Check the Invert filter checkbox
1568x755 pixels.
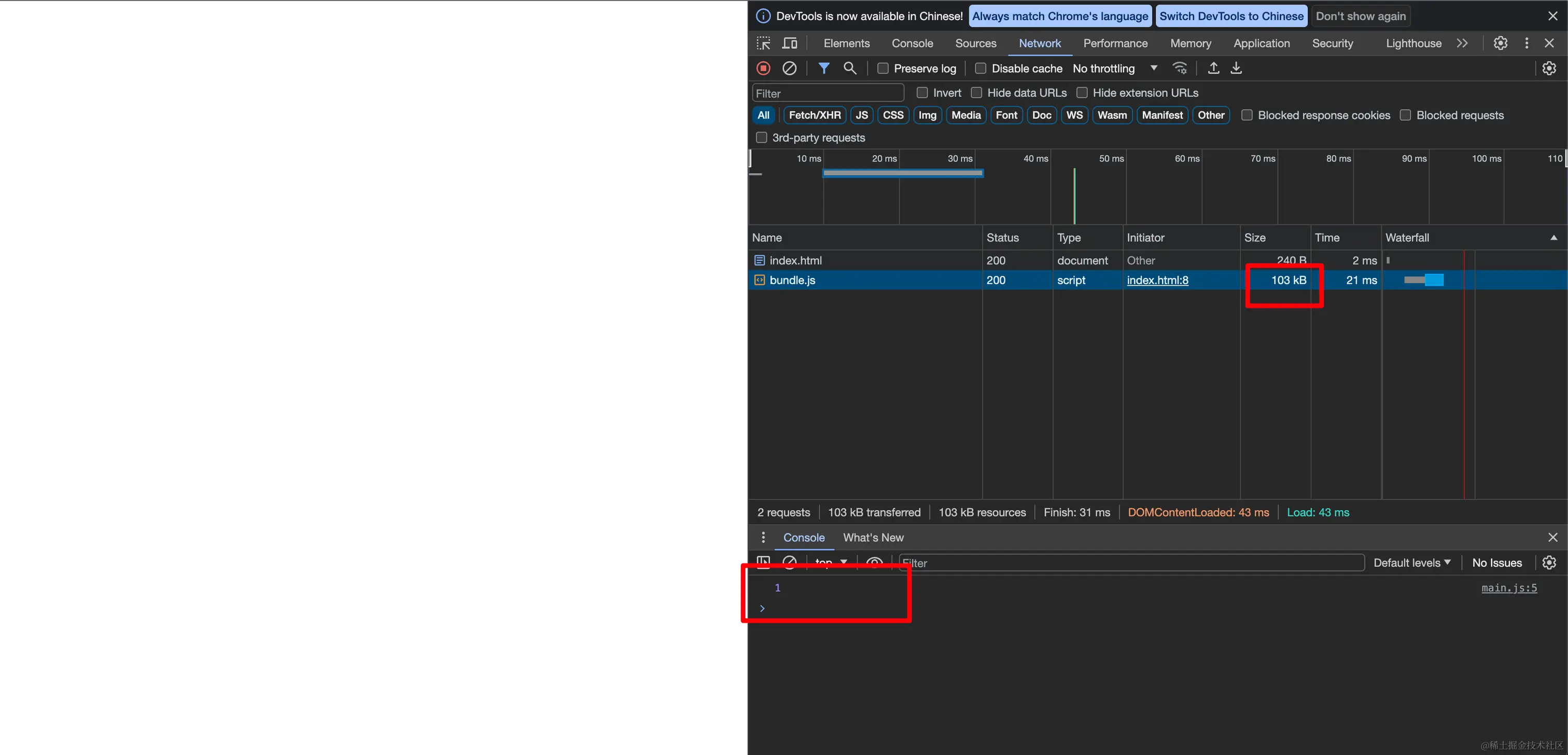point(922,92)
